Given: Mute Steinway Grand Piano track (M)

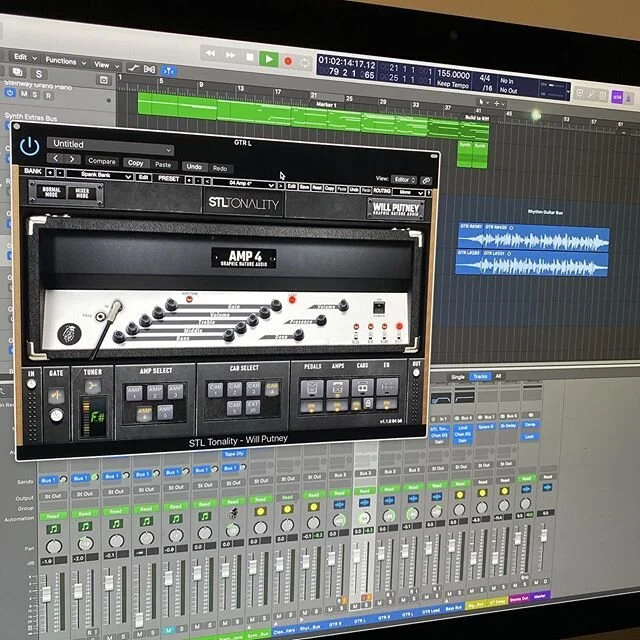Looking at the screenshot, I should click(24, 94).
